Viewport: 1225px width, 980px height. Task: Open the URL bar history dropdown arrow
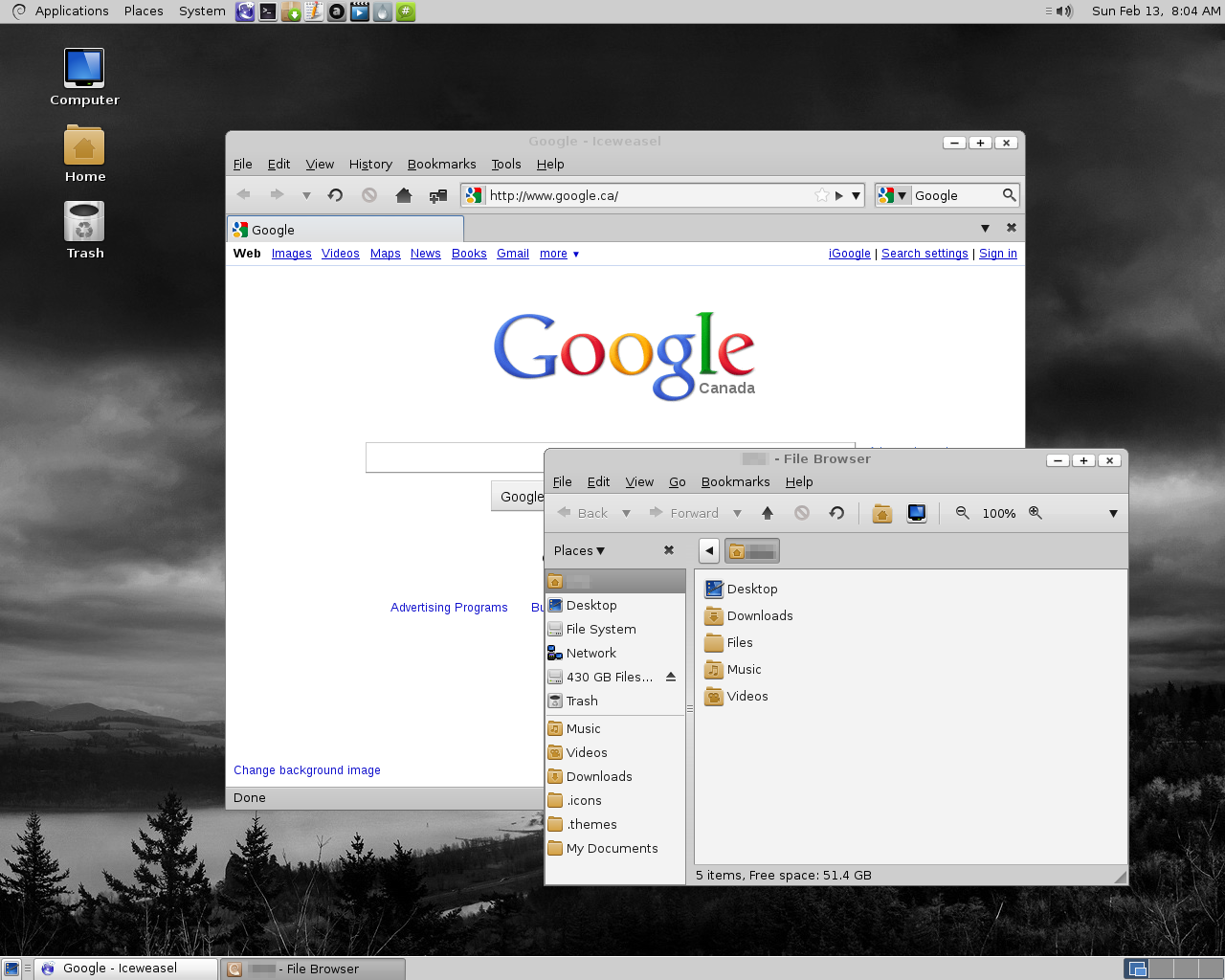point(857,196)
